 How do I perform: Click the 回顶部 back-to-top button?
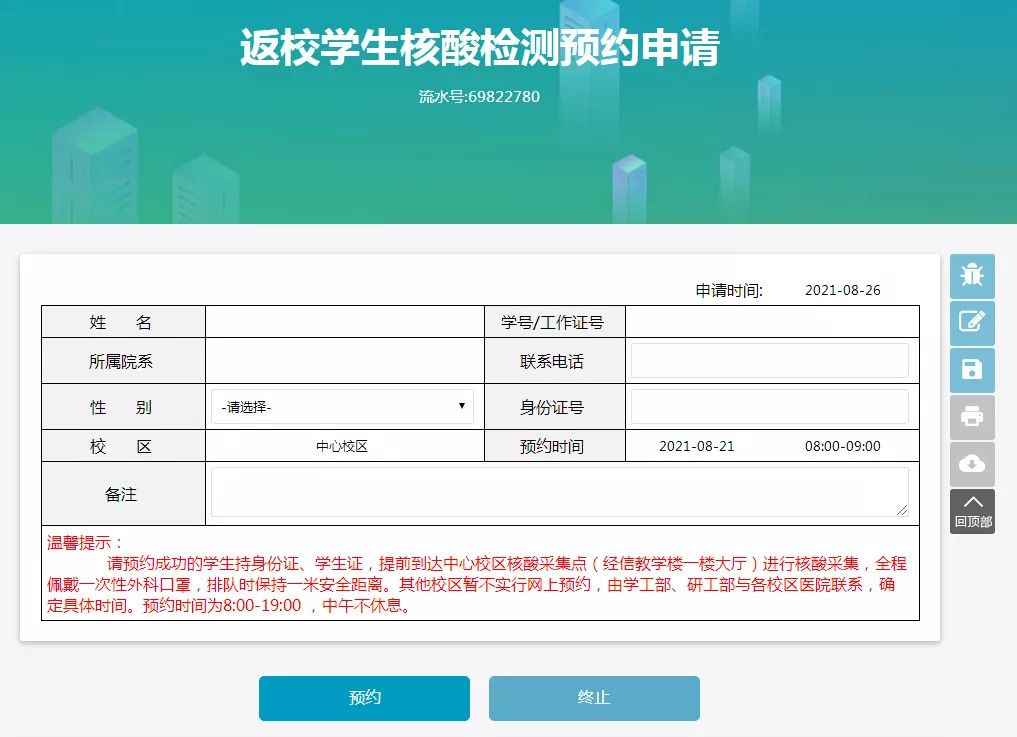971,511
